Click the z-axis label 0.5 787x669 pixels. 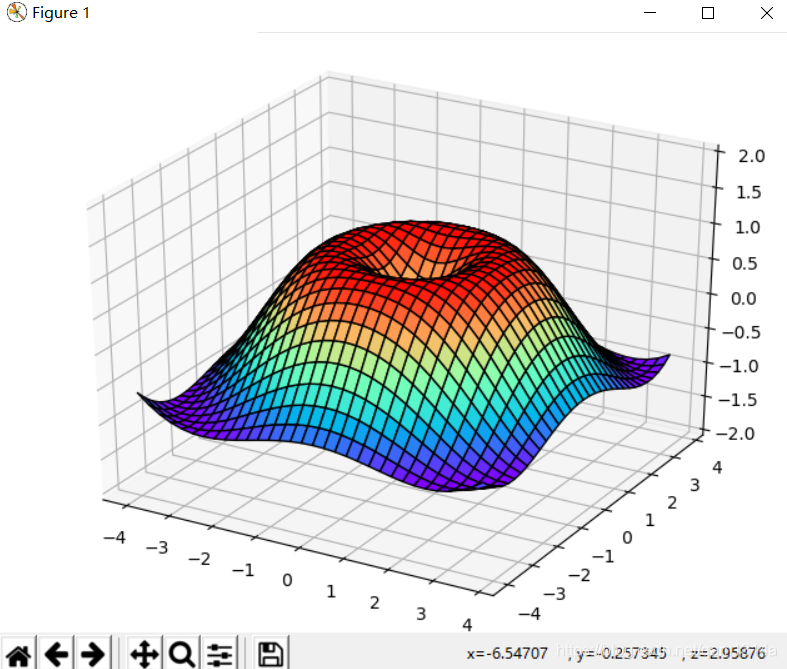744,263
